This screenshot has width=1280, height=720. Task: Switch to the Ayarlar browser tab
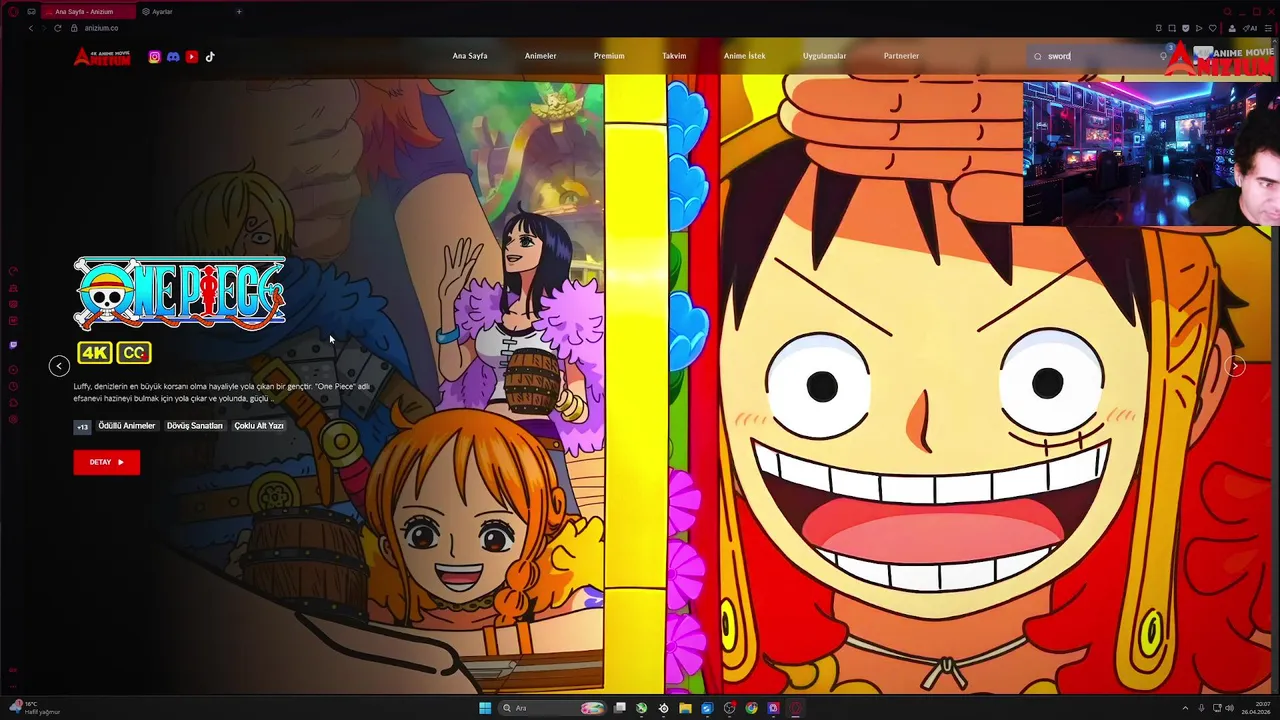158,12
